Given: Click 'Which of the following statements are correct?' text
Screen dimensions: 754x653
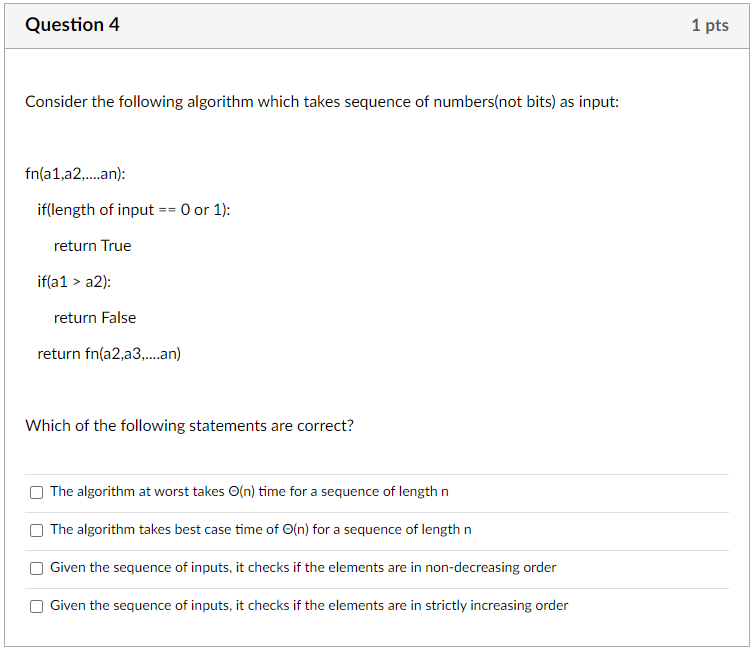Looking at the screenshot, I should (189, 426).
